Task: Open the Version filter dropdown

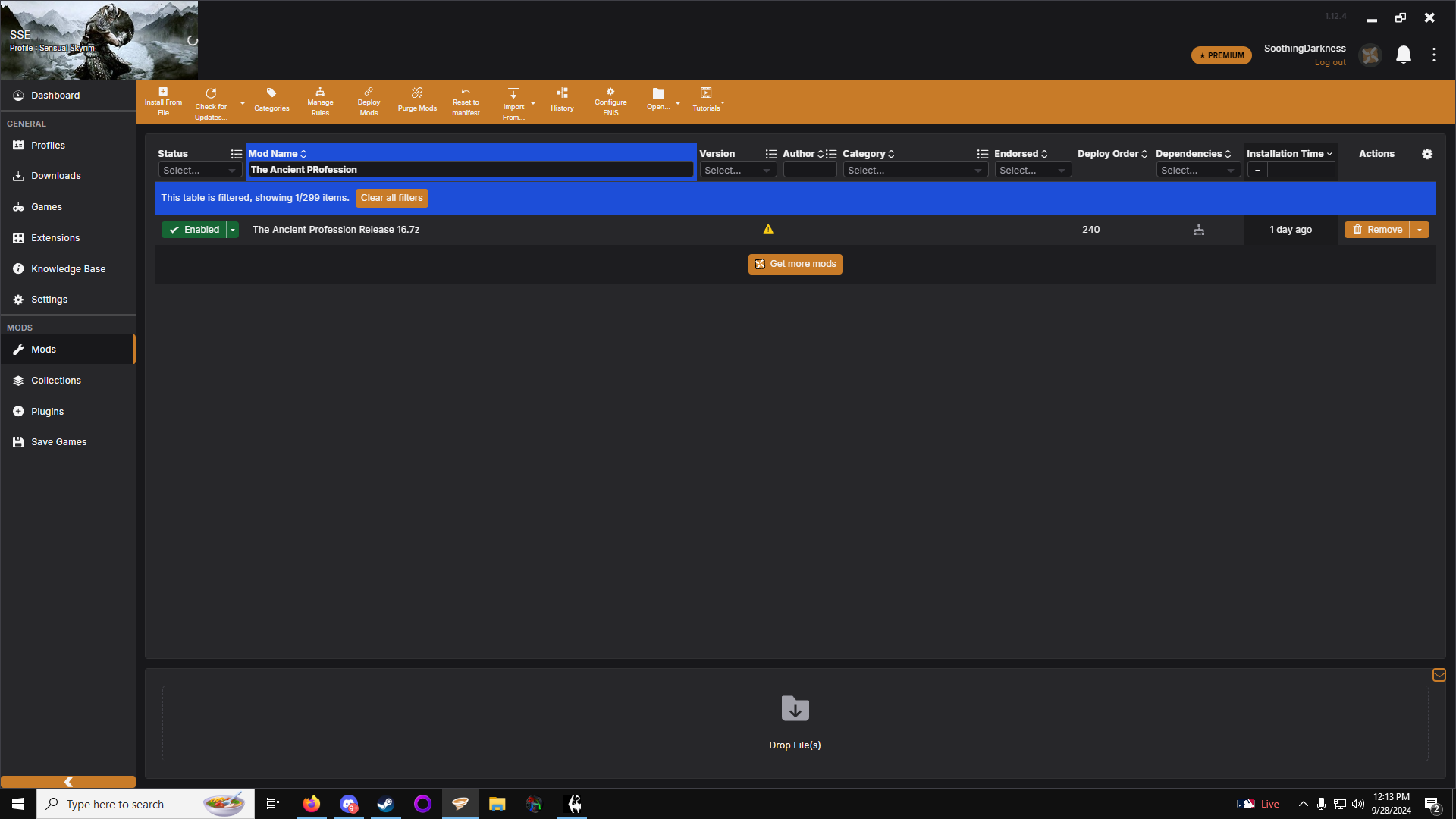Action: [738, 171]
